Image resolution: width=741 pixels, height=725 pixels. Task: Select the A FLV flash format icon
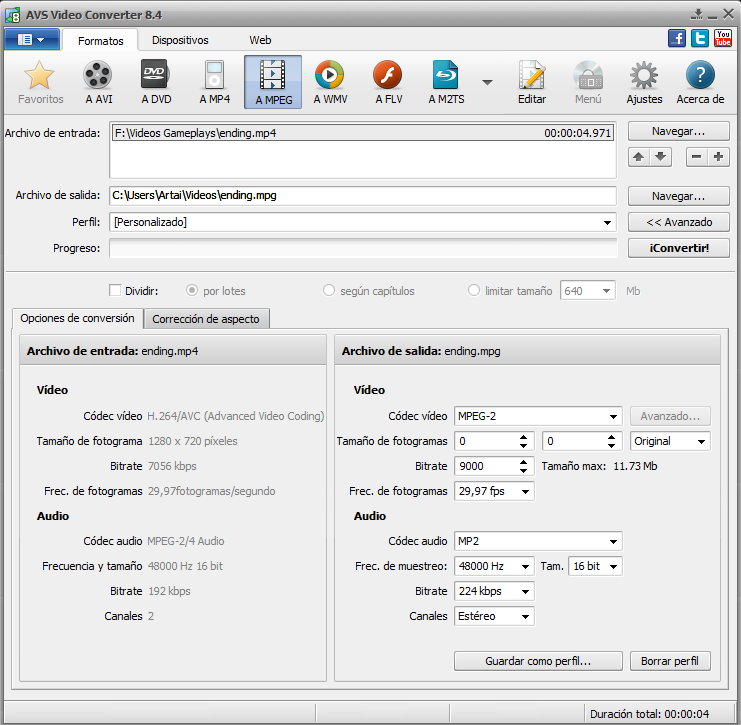coord(388,82)
